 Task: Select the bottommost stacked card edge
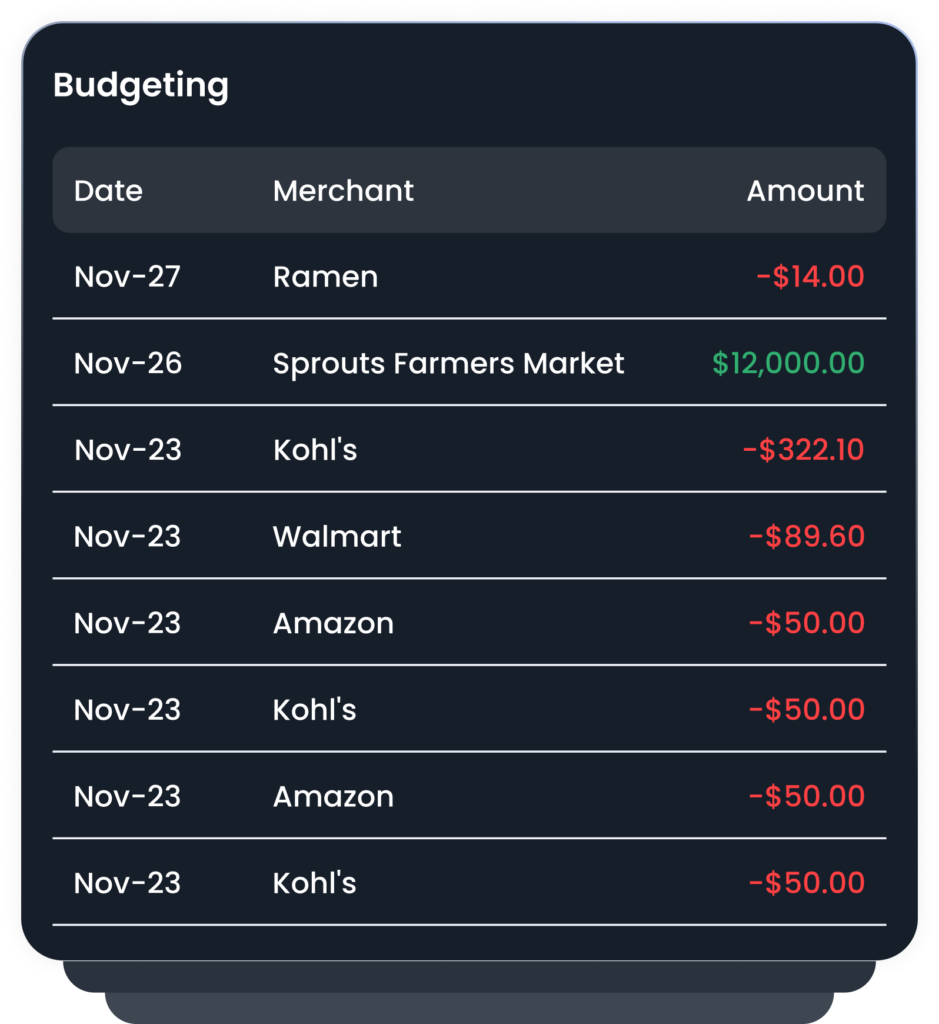[x=470, y=1008]
